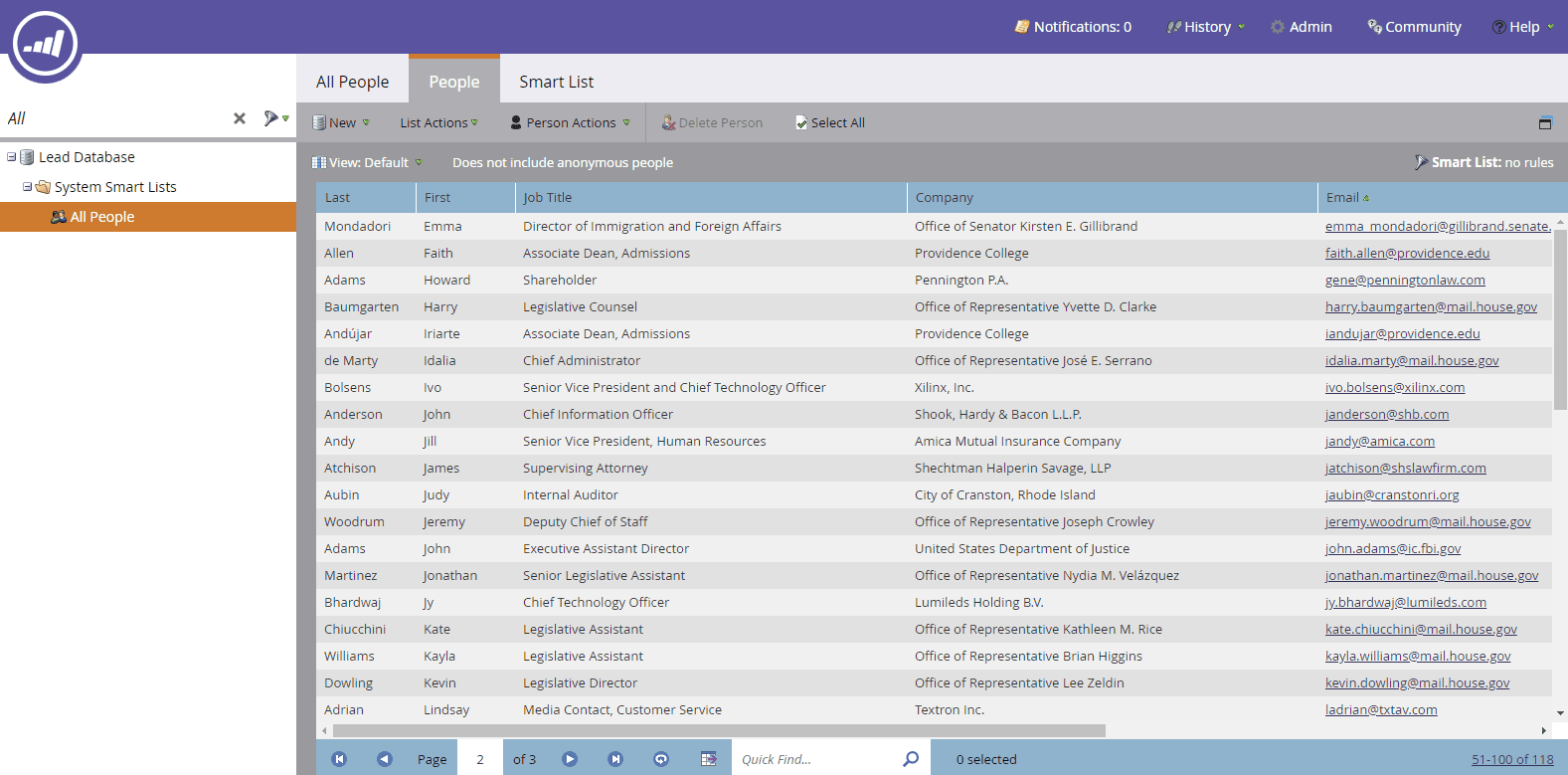This screenshot has height=775, width=1568.
Task: Sort by the Email column header
Action: (x=1442, y=197)
